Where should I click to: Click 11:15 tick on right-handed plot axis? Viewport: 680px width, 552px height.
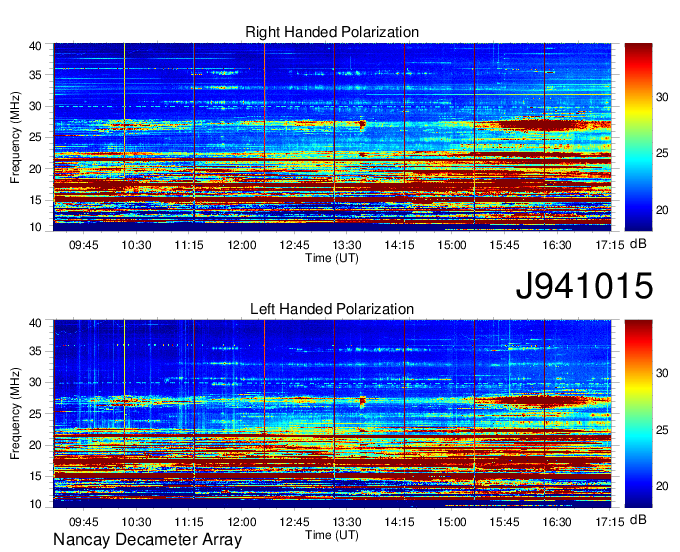tap(189, 245)
